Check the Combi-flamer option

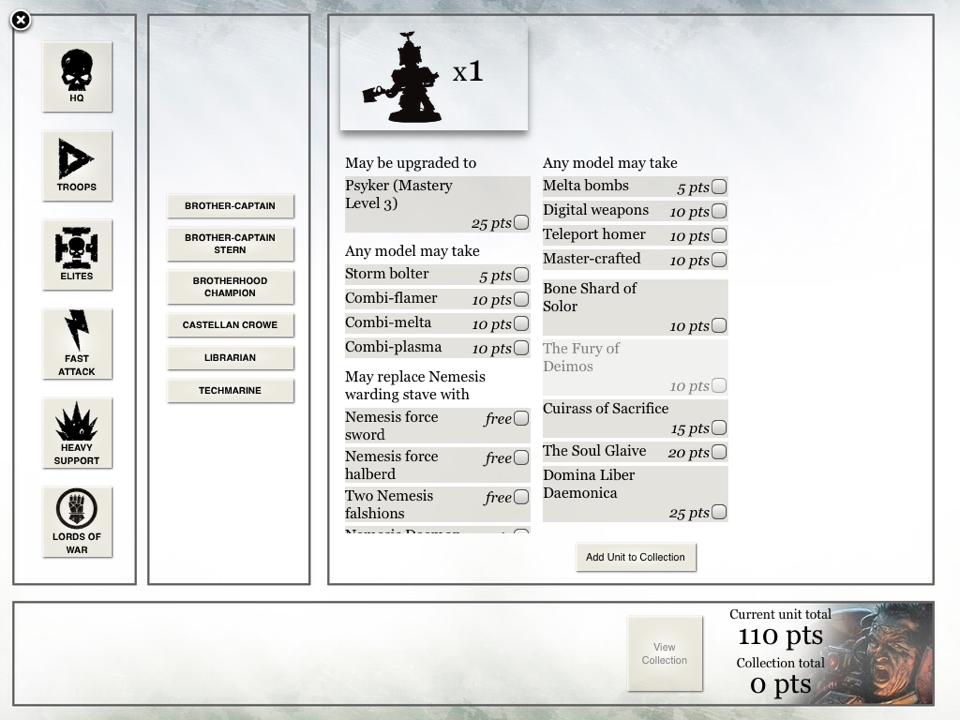[x=522, y=299]
